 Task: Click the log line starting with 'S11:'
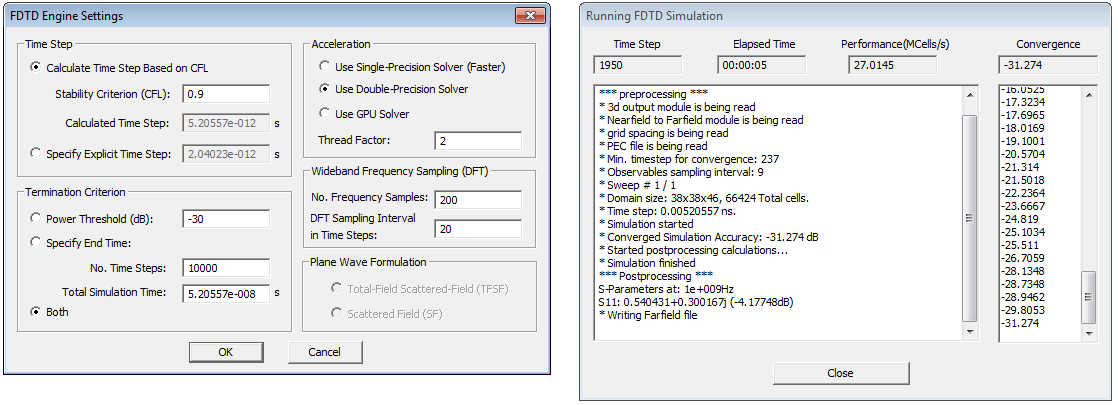pyautogui.click(x=697, y=302)
